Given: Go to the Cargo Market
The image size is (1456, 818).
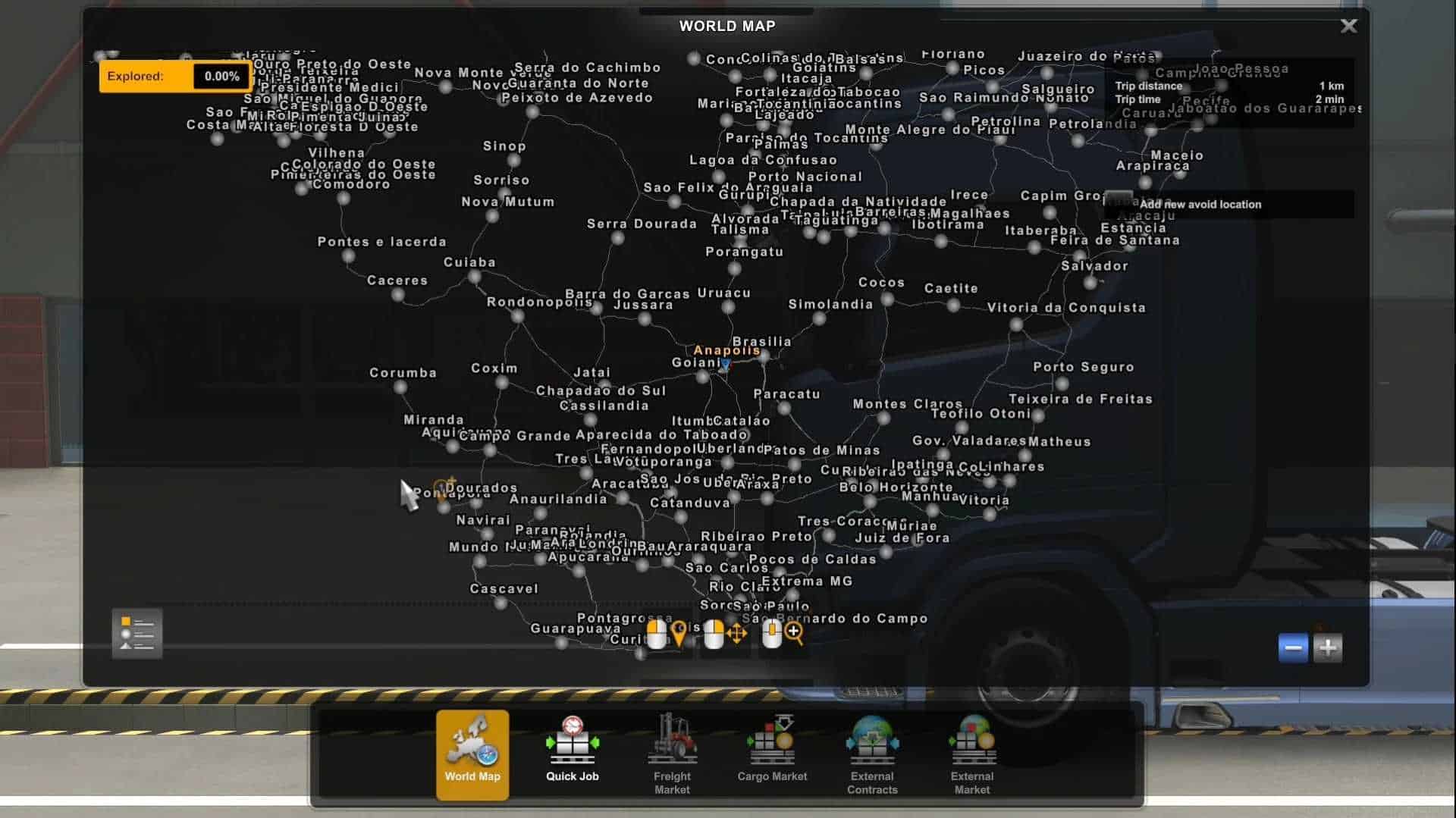Looking at the screenshot, I should click(772, 753).
